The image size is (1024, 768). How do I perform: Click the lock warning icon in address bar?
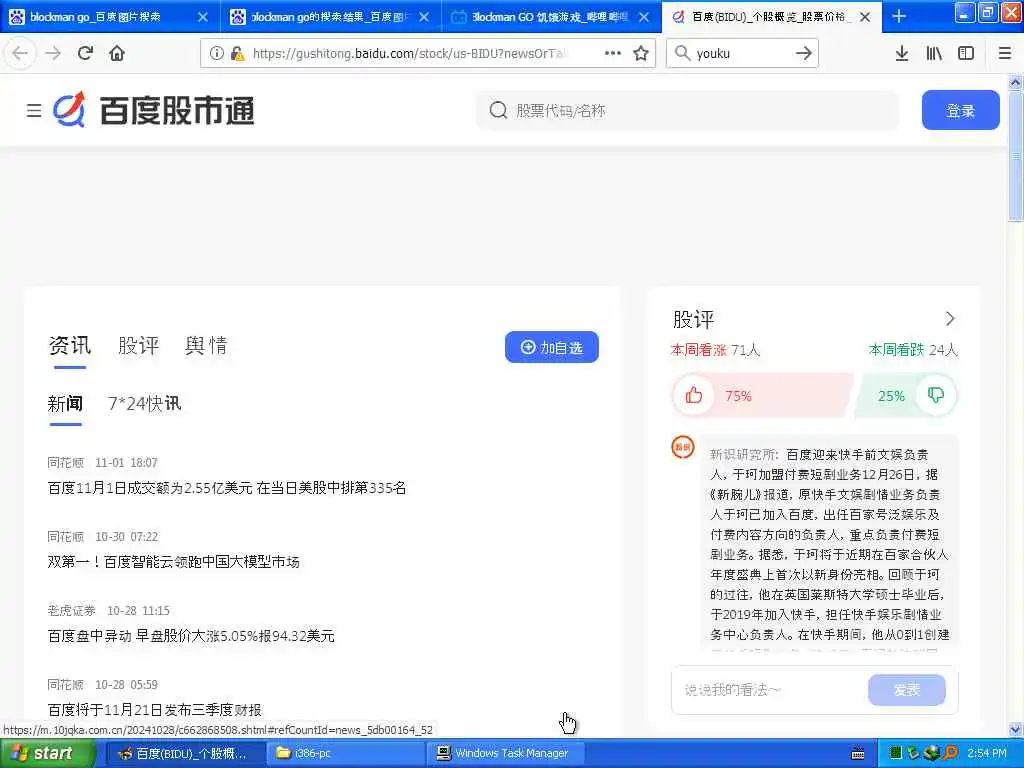(237, 54)
